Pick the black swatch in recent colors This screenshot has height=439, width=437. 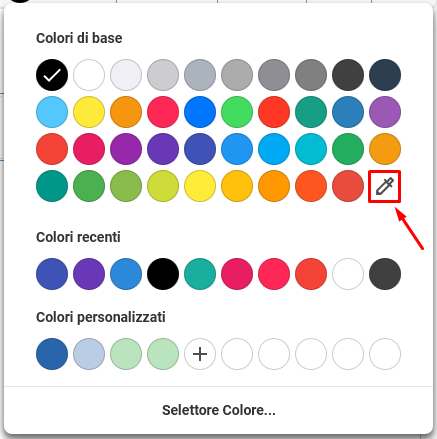(163, 274)
